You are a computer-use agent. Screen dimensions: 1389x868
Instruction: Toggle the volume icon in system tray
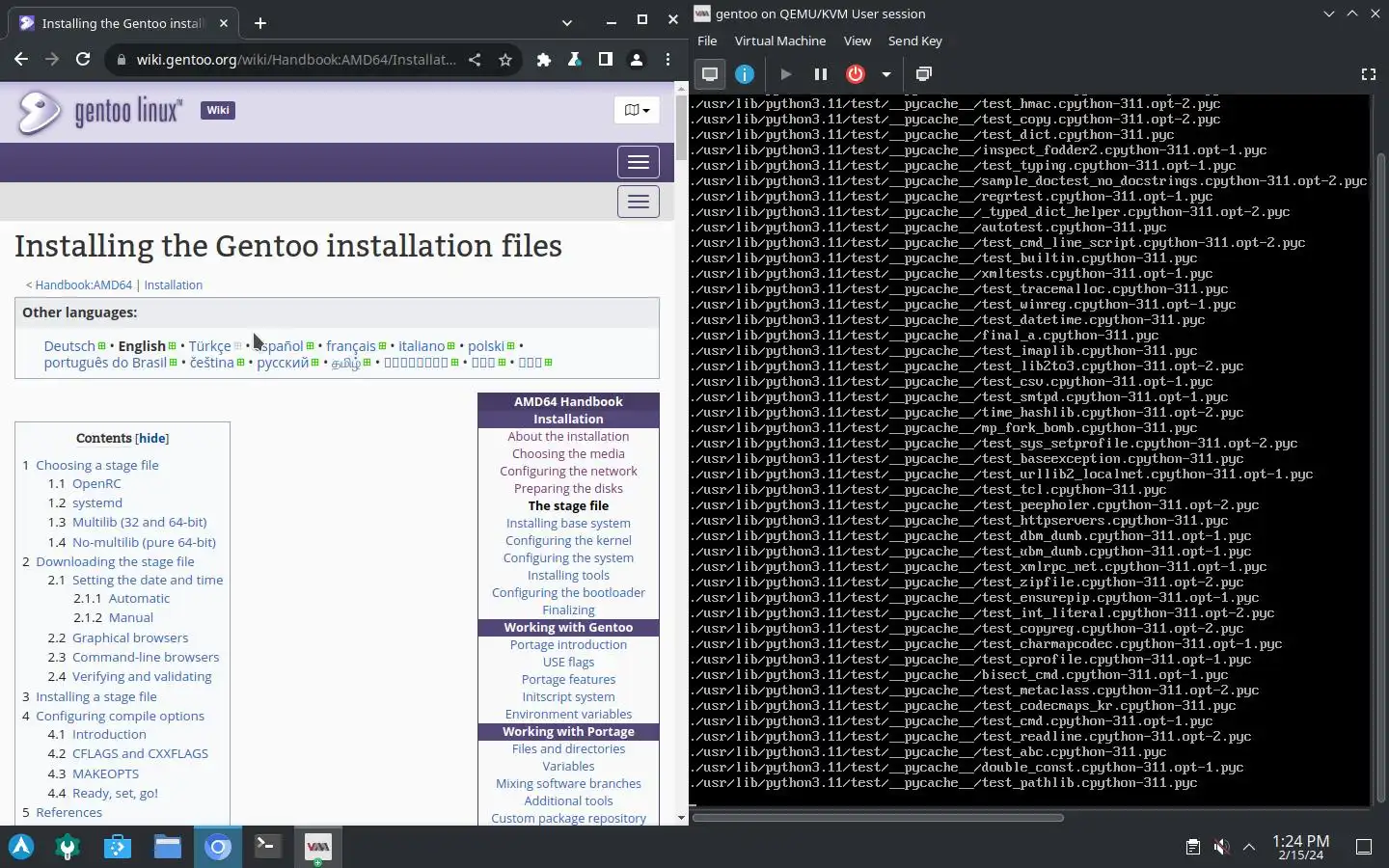pyautogui.click(x=1221, y=847)
